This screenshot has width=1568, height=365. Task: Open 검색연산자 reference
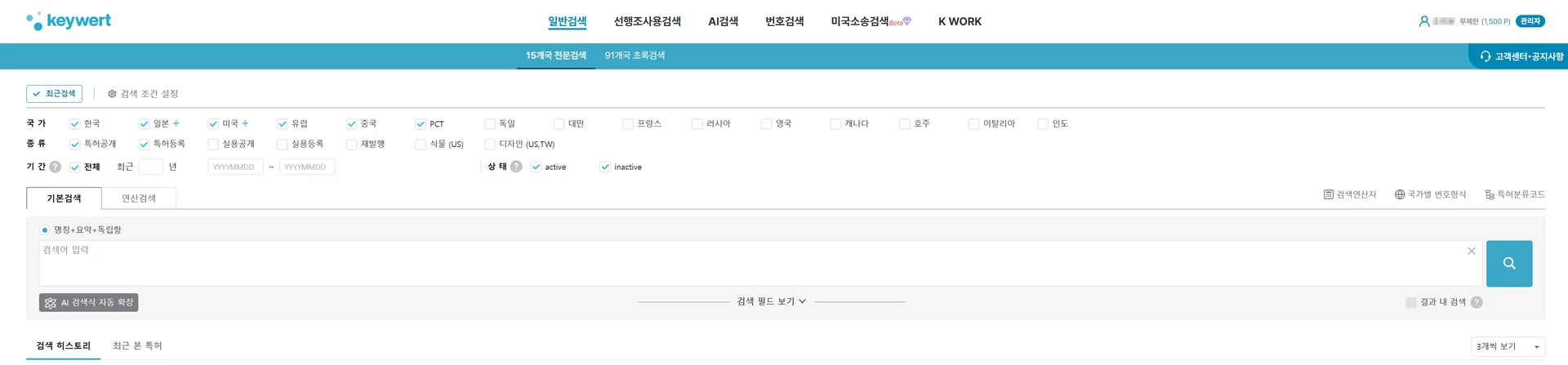coord(1350,194)
